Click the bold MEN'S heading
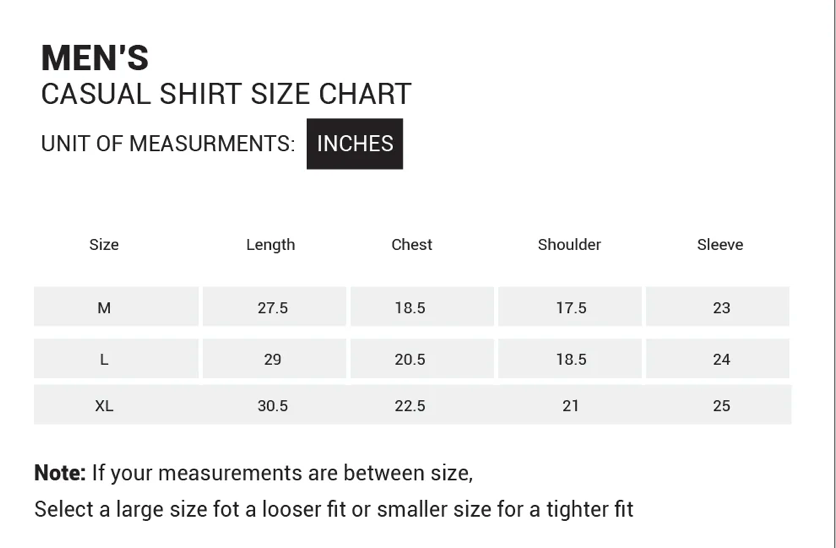This screenshot has width=836, height=548. pos(95,58)
